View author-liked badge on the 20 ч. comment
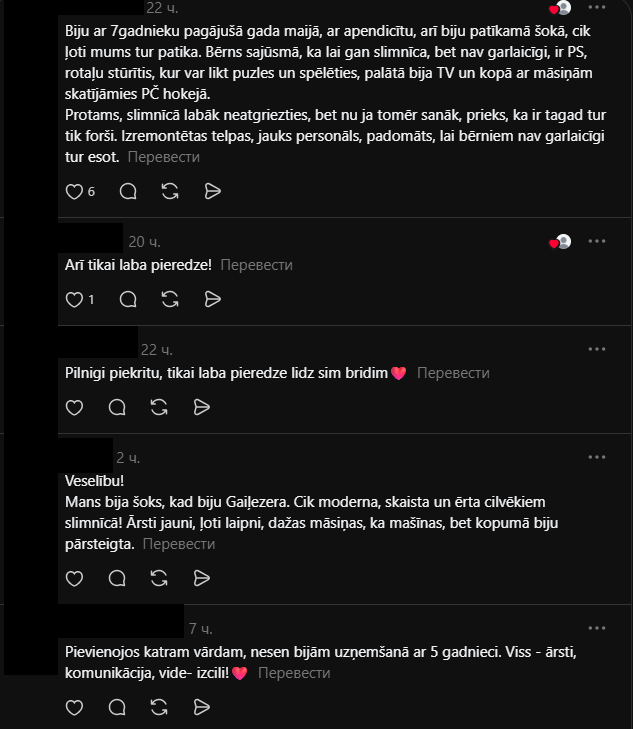 click(x=560, y=242)
